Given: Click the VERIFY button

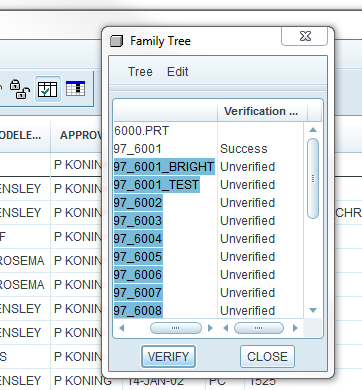Looking at the screenshot, I should click(x=168, y=357).
